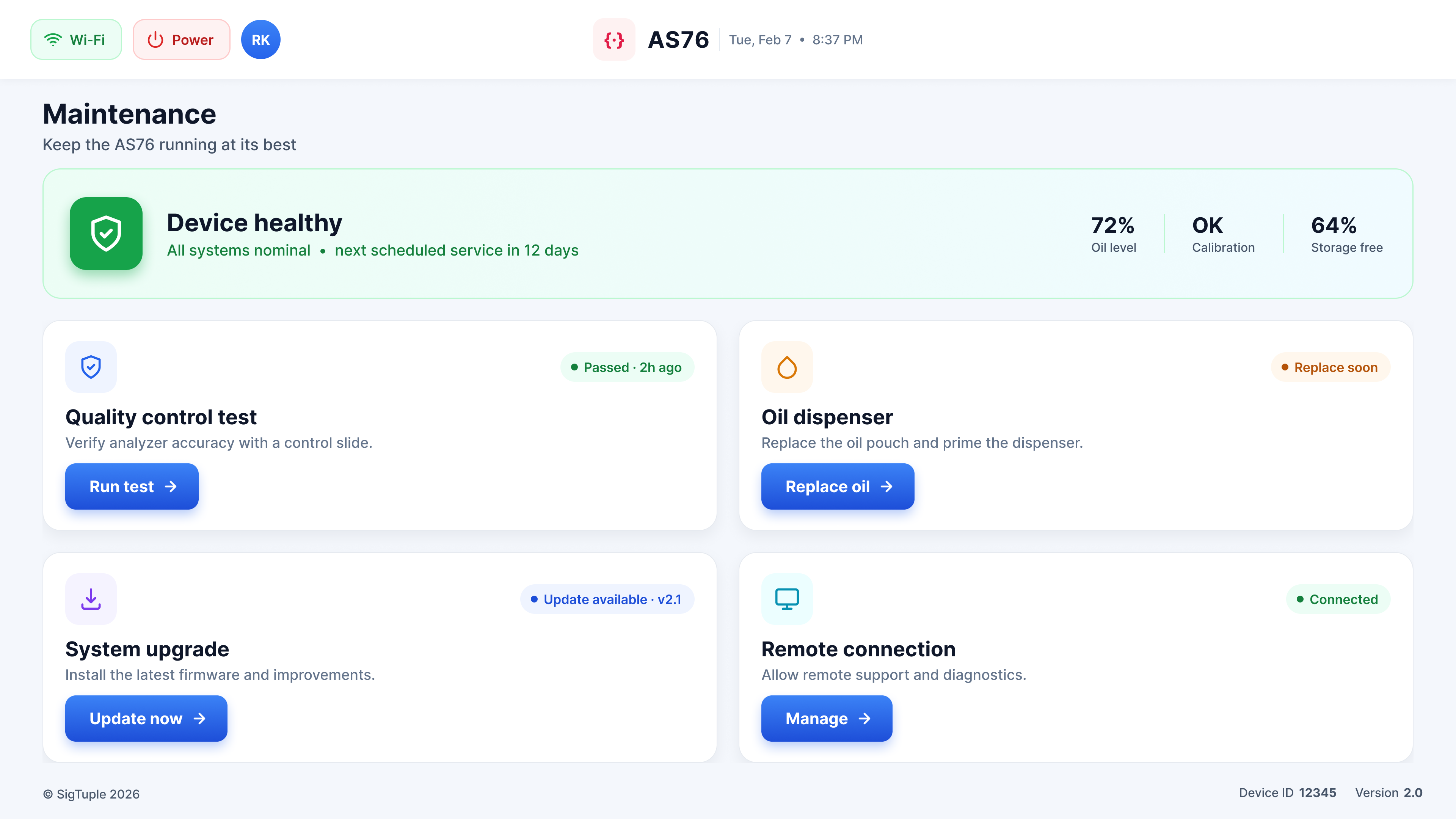Start the quality control Run test

[132, 486]
